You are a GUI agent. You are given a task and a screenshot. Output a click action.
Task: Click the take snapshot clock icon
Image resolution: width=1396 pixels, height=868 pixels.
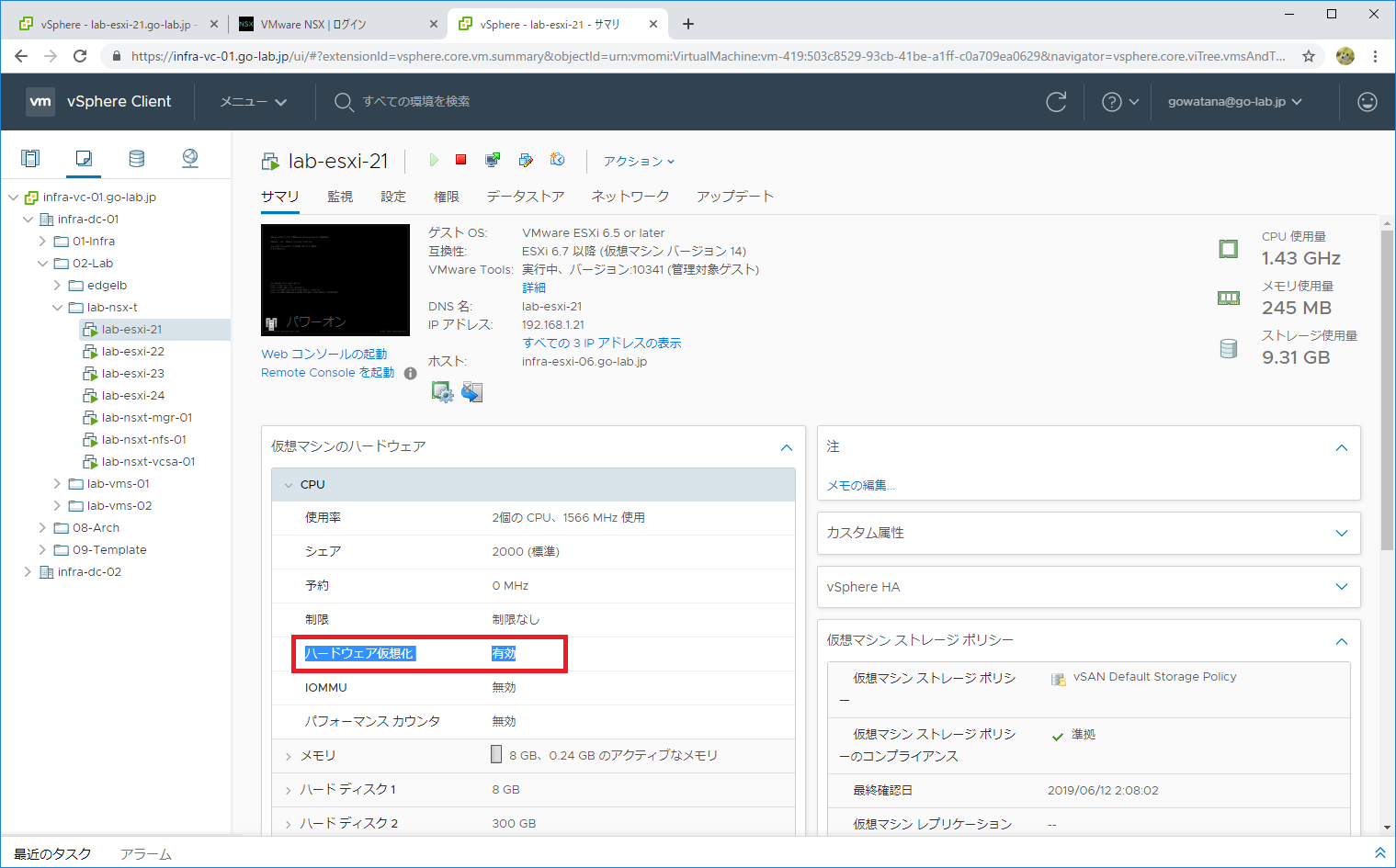coord(557,160)
